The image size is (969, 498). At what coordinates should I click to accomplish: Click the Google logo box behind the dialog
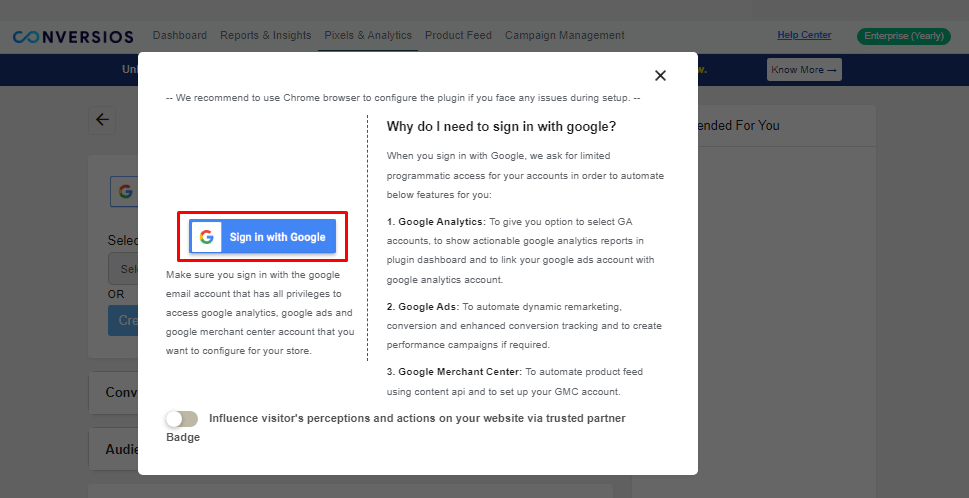coord(124,192)
